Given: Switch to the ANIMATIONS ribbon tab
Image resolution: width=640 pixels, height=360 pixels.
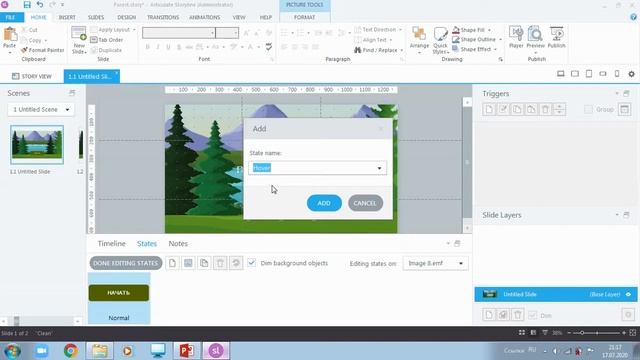Looking at the screenshot, I should (x=204, y=17).
